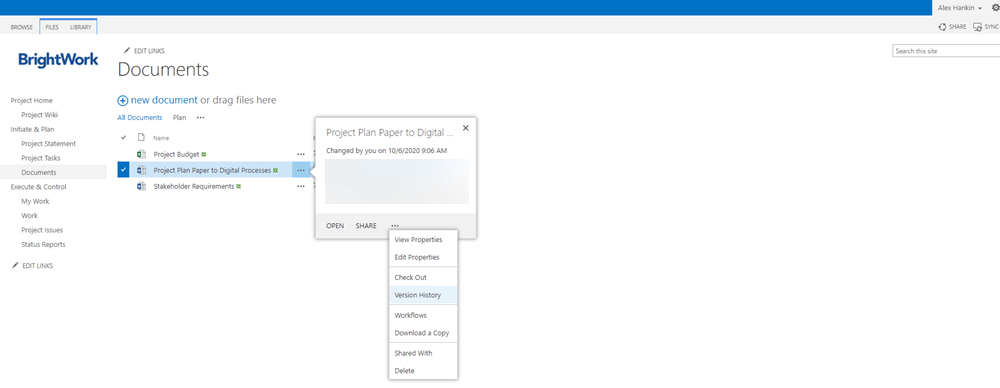
Task: Uncheck the selected Project Plan Paper row
Action: (x=124, y=170)
